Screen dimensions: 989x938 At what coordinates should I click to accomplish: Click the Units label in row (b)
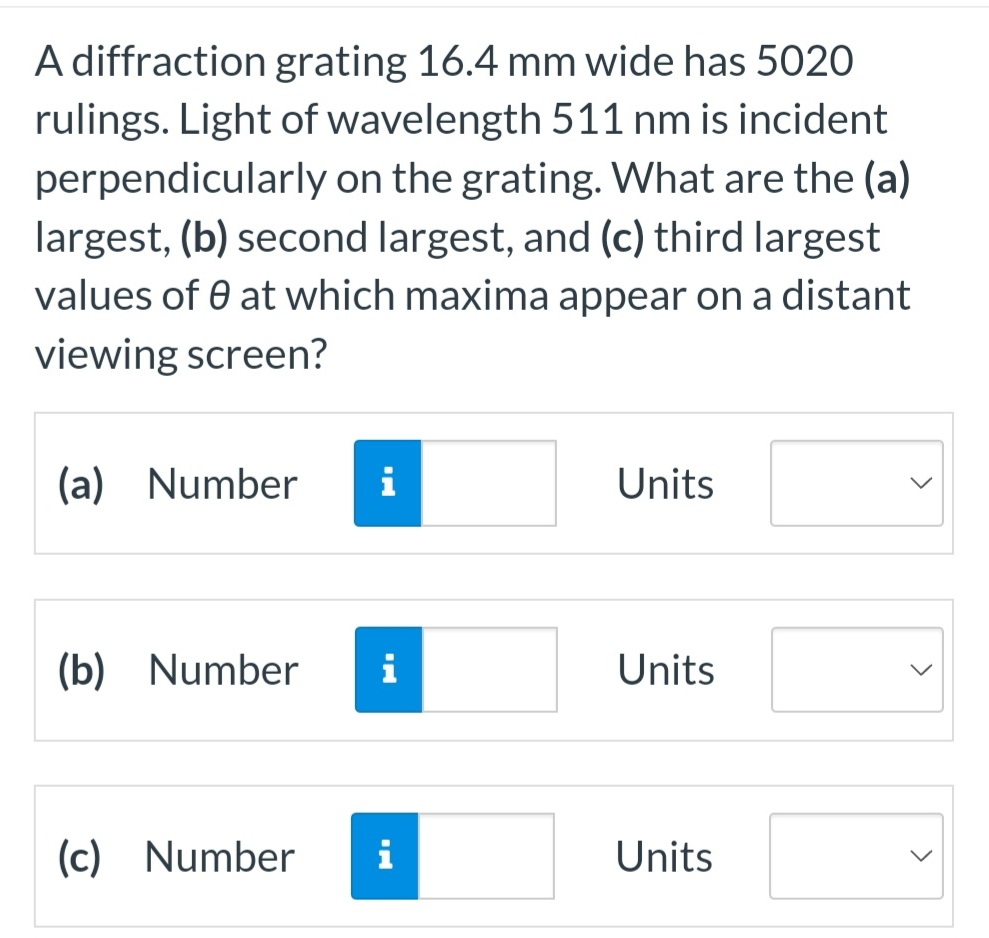click(666, 669)
